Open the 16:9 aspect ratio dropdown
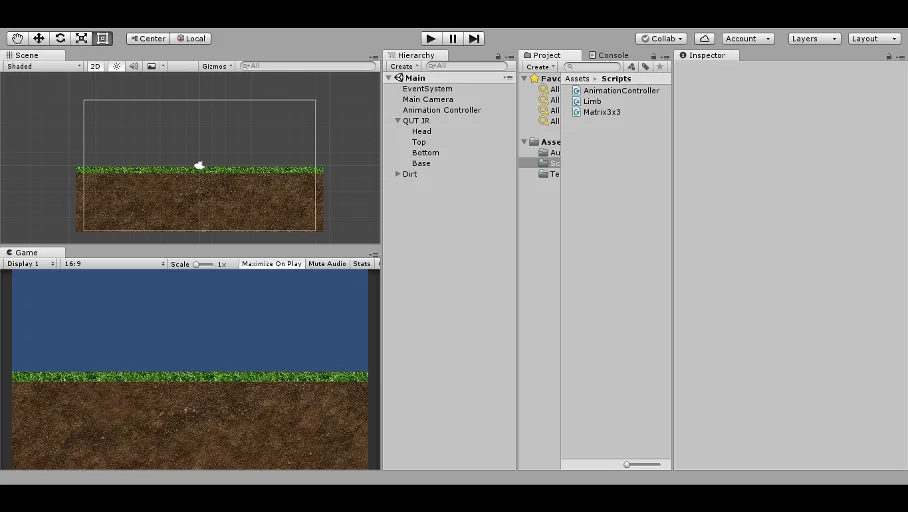The width and height of the screenshot is (908, 512). (114, 264)
